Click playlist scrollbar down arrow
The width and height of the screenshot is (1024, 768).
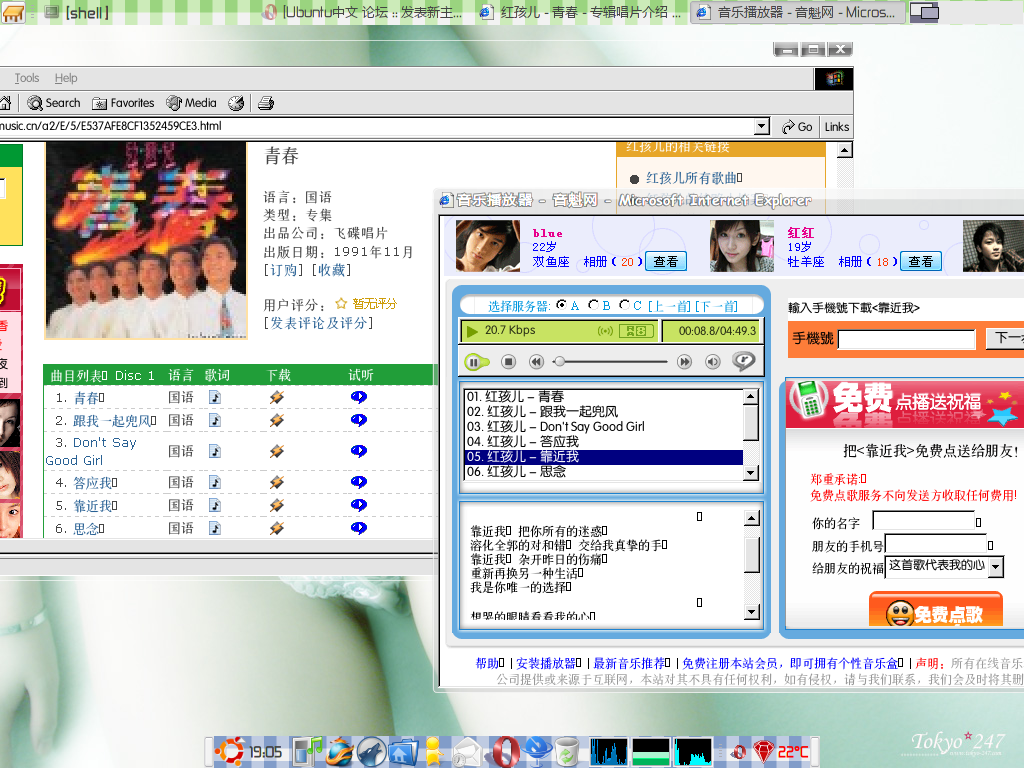click(x=751, y=473)
